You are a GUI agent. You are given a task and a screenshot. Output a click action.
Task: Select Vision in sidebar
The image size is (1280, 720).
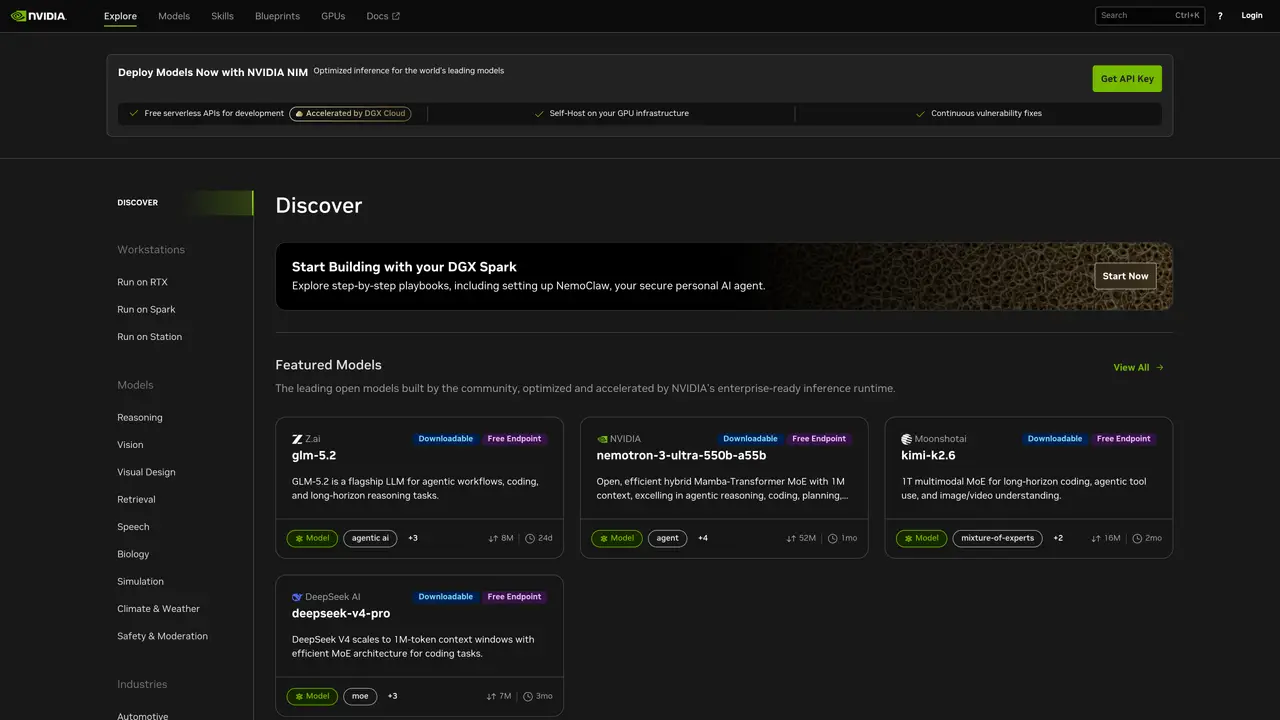click(130, 445)
